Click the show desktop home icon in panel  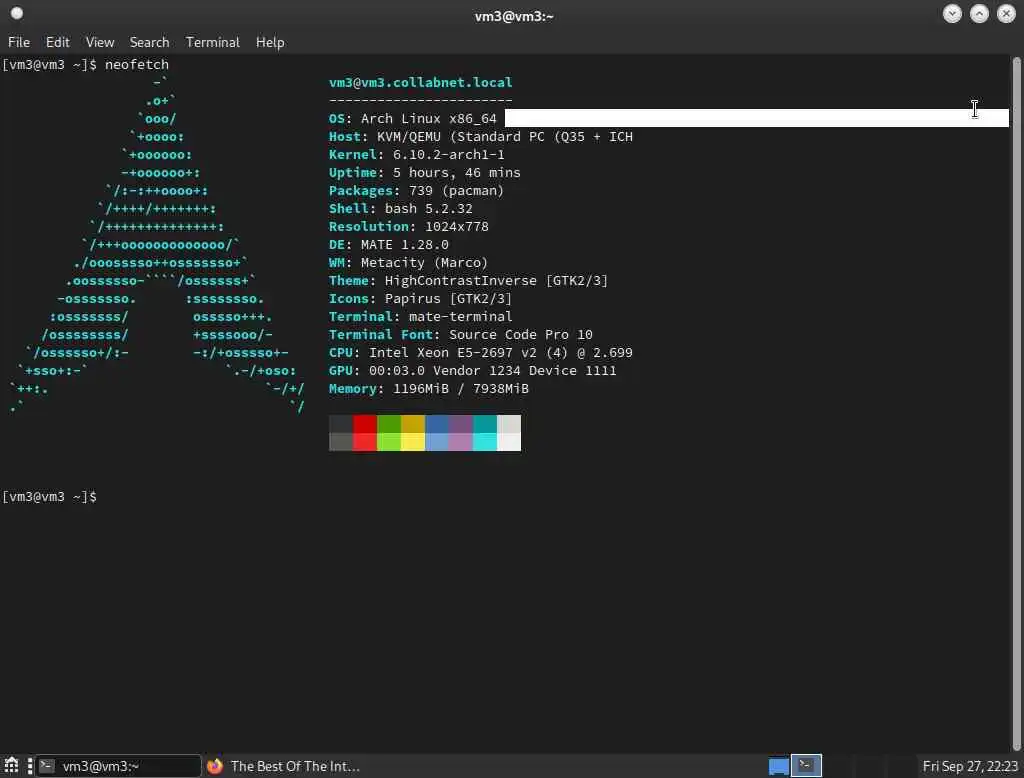tap(11, 766)
